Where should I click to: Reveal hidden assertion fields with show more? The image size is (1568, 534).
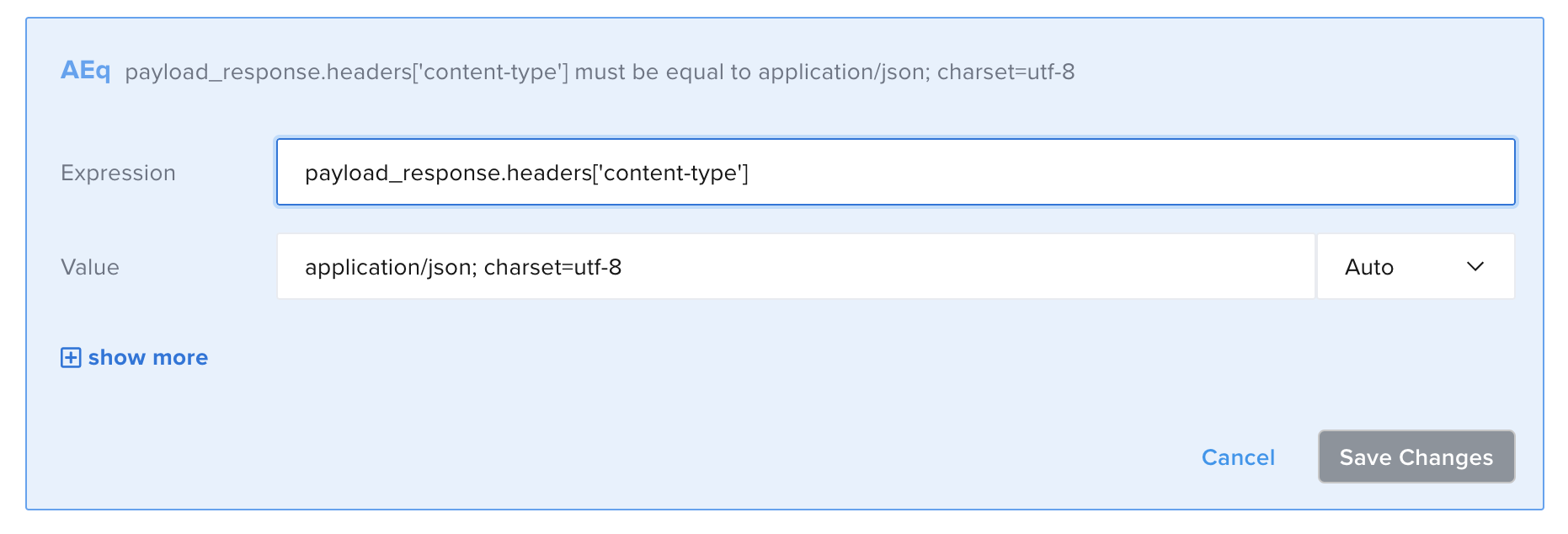(x=147, y=357)
